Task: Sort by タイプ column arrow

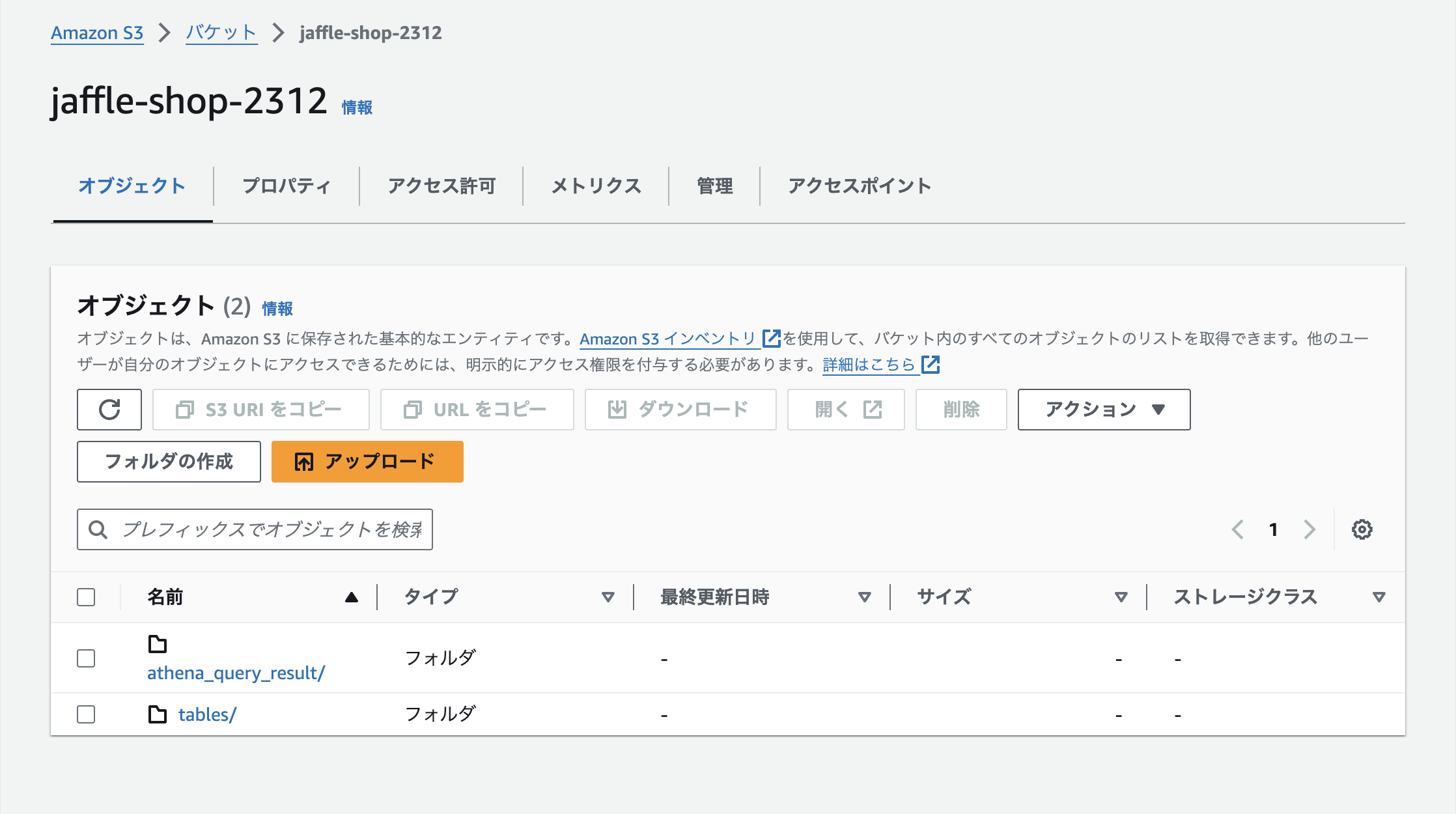Action: click(x=608, y=597)
